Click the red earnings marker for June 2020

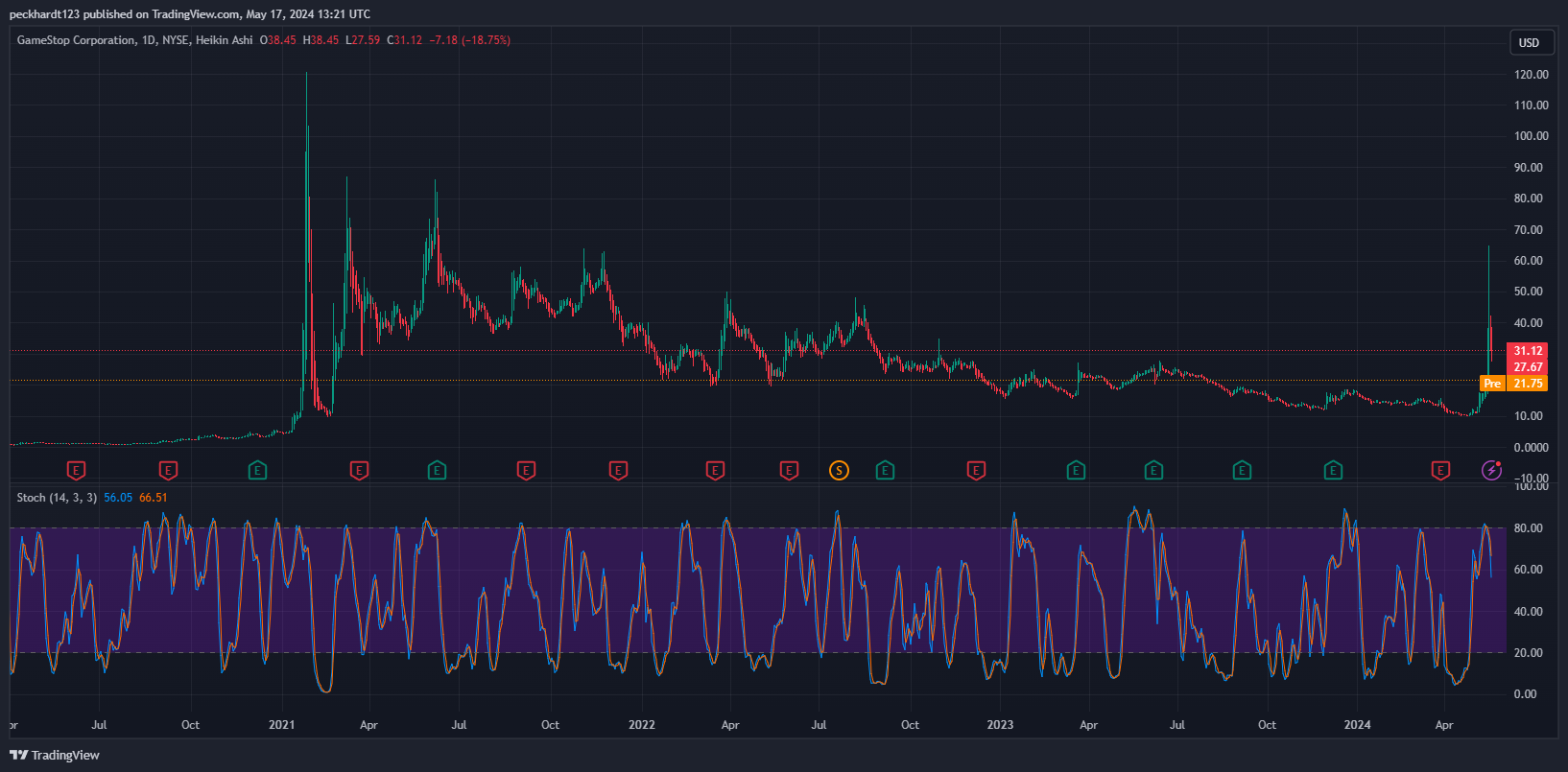tap(76, 470)
